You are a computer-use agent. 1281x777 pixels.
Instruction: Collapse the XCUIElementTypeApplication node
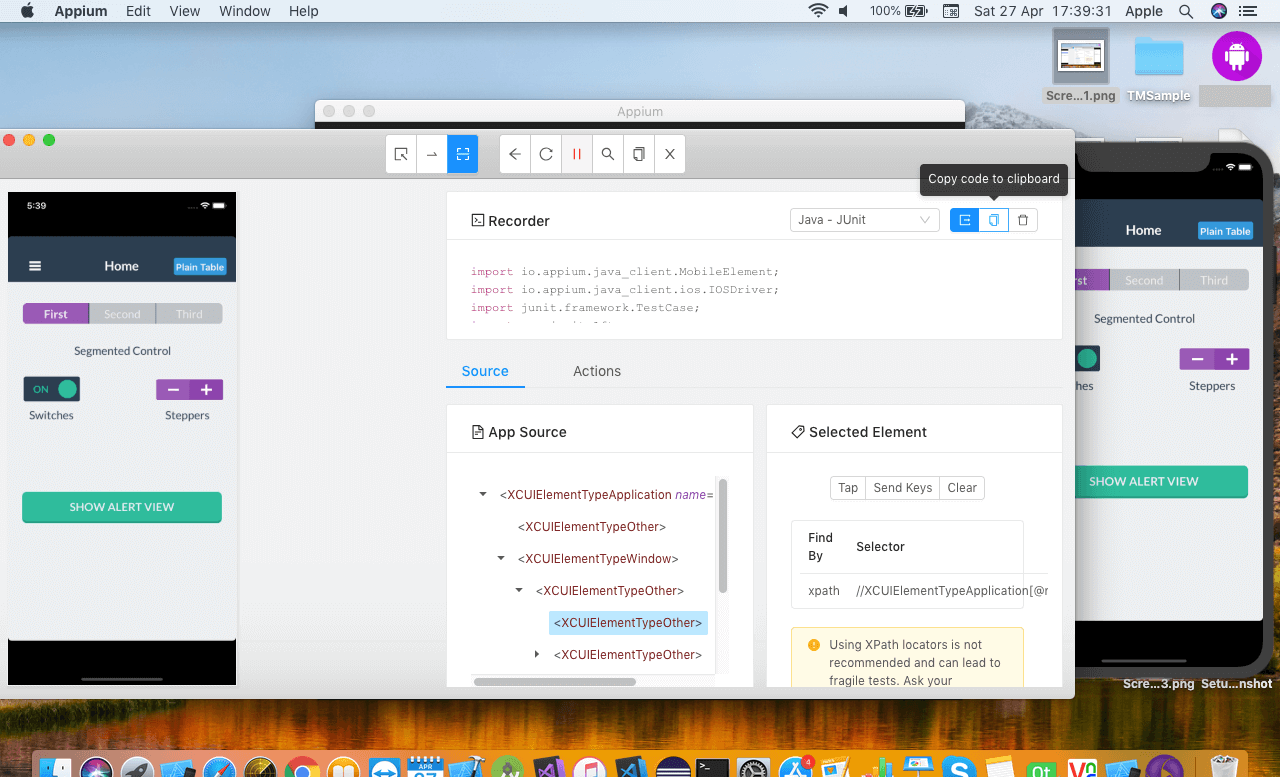click(483, 494)
